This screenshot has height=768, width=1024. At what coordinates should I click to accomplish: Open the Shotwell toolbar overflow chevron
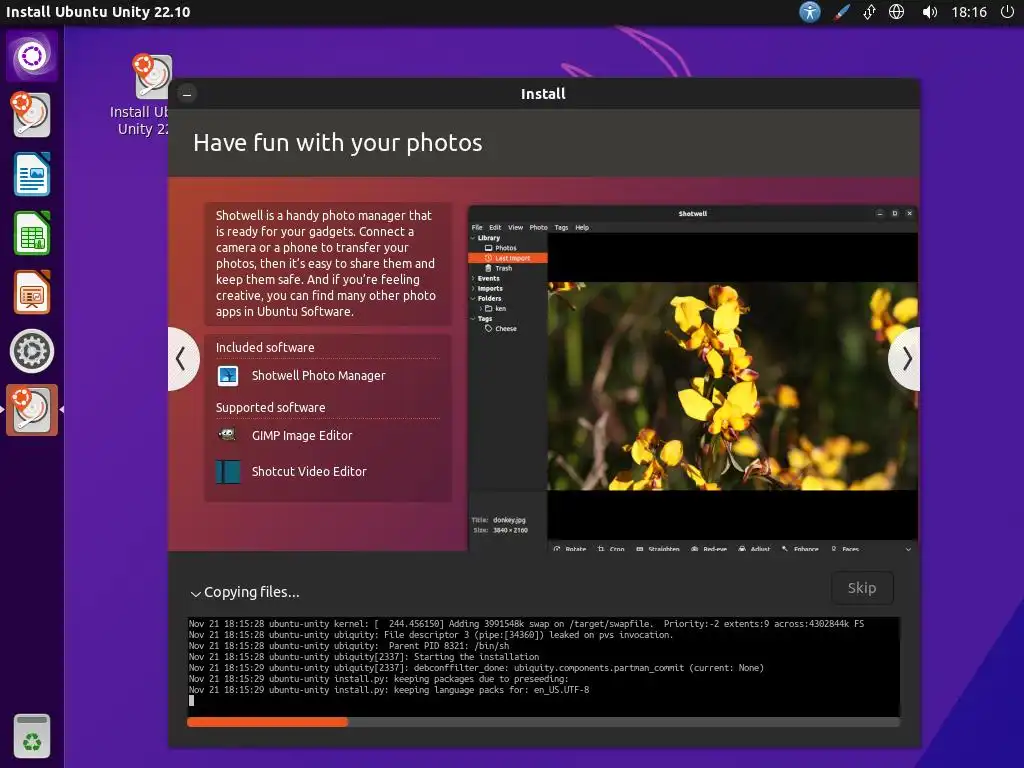click(908, 549)
